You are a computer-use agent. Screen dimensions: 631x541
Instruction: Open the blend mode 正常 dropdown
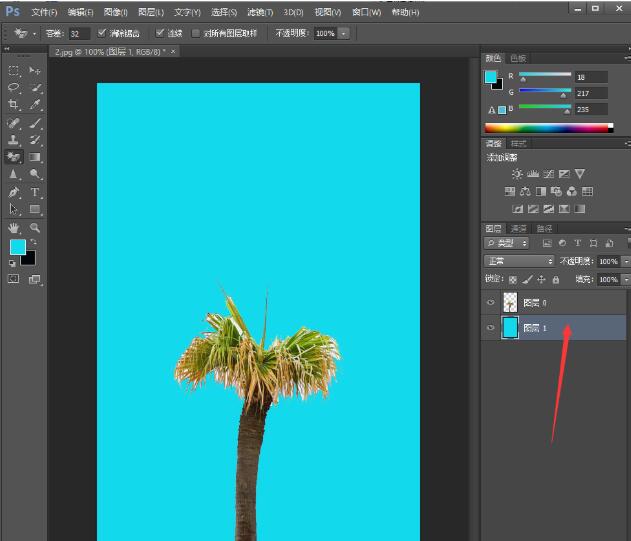tap(518, 261)
